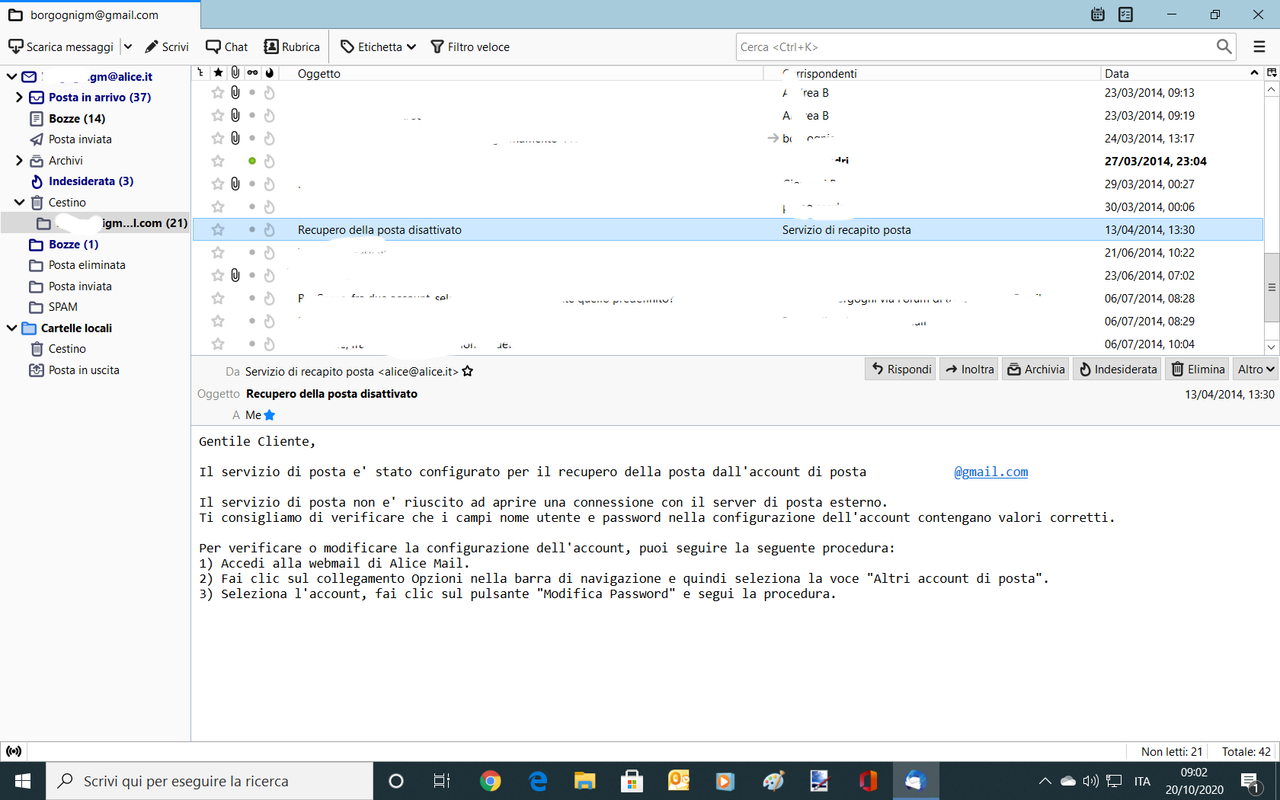Click the blue star next to Me recipient
This screenshot has height=800, width=1280.
pyautogui.click(x=269, y=415)
